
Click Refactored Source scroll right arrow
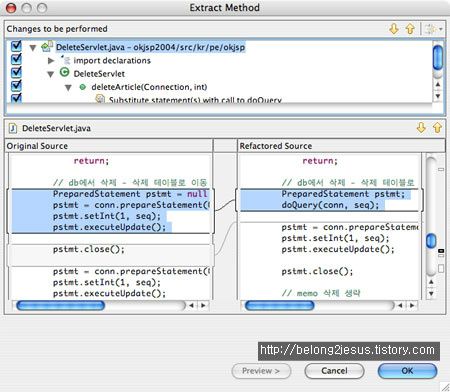[x=412, y=305]
